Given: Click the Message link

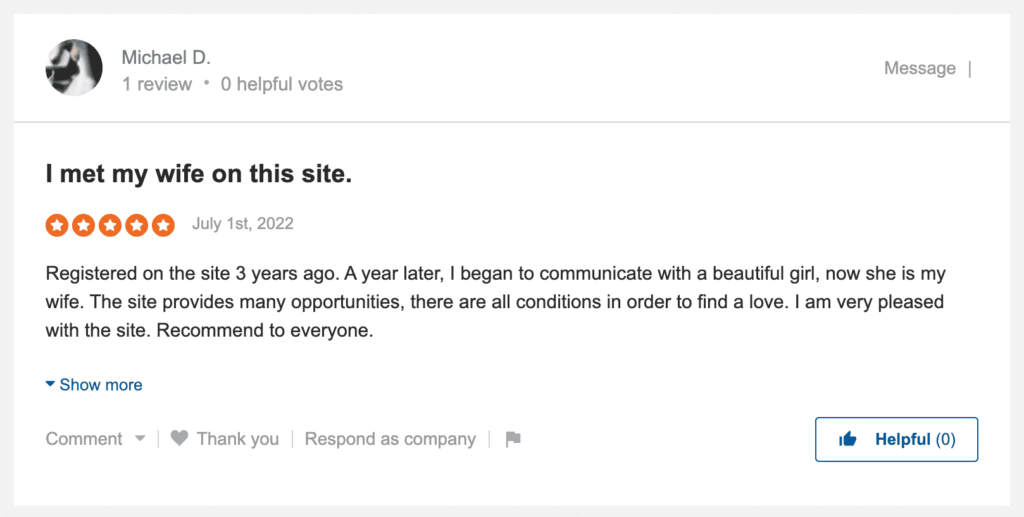Looking at the screenshot, I should coord(920,68).
